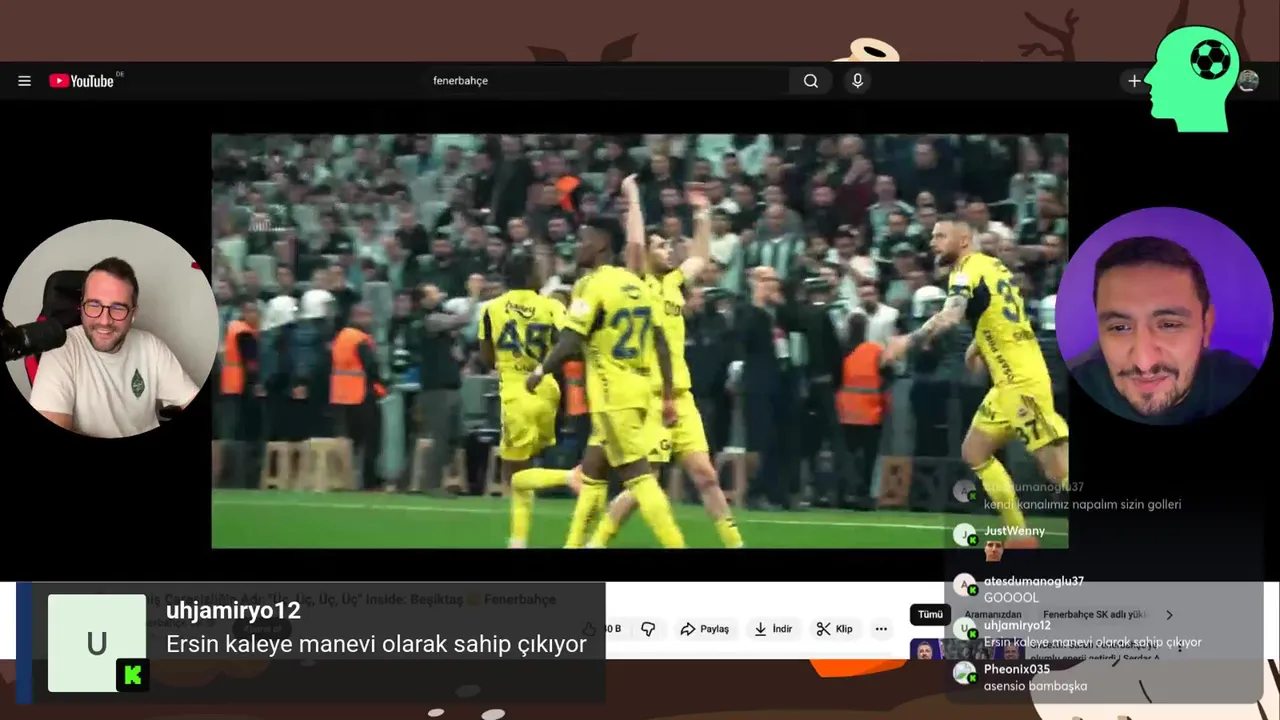This screenshot has height=720, width=1280.
Task: Click the 'asensio bambaşka' chat message
Action: coord(1035,685)
